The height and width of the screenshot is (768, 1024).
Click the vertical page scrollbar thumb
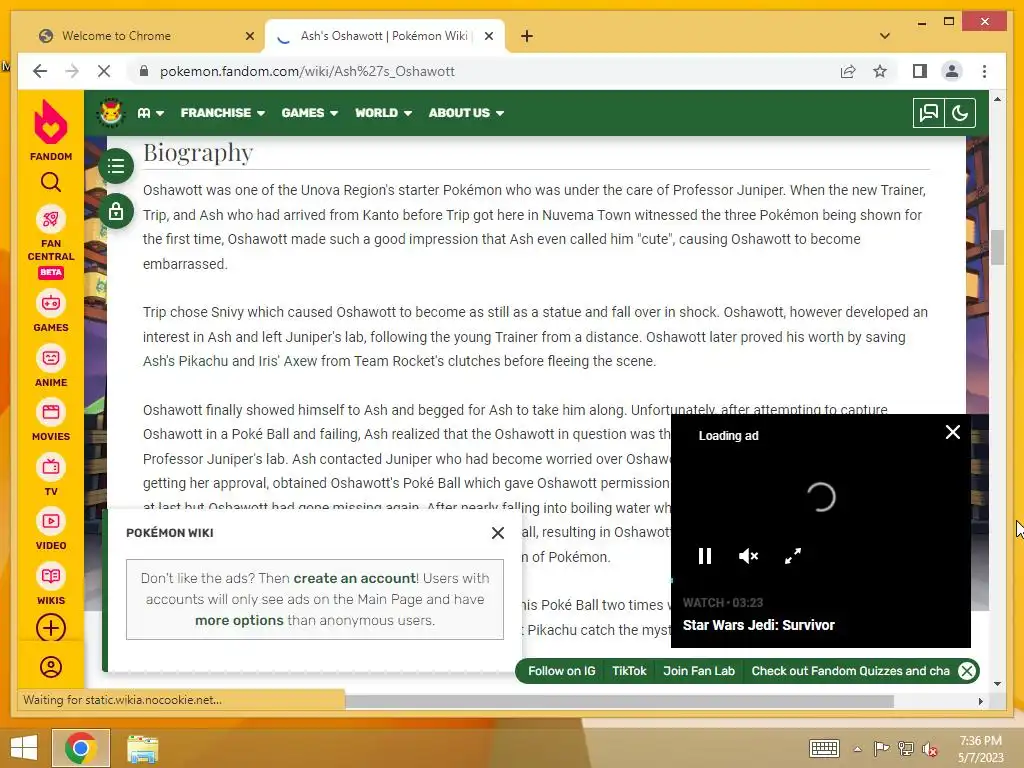pos(997,248)
